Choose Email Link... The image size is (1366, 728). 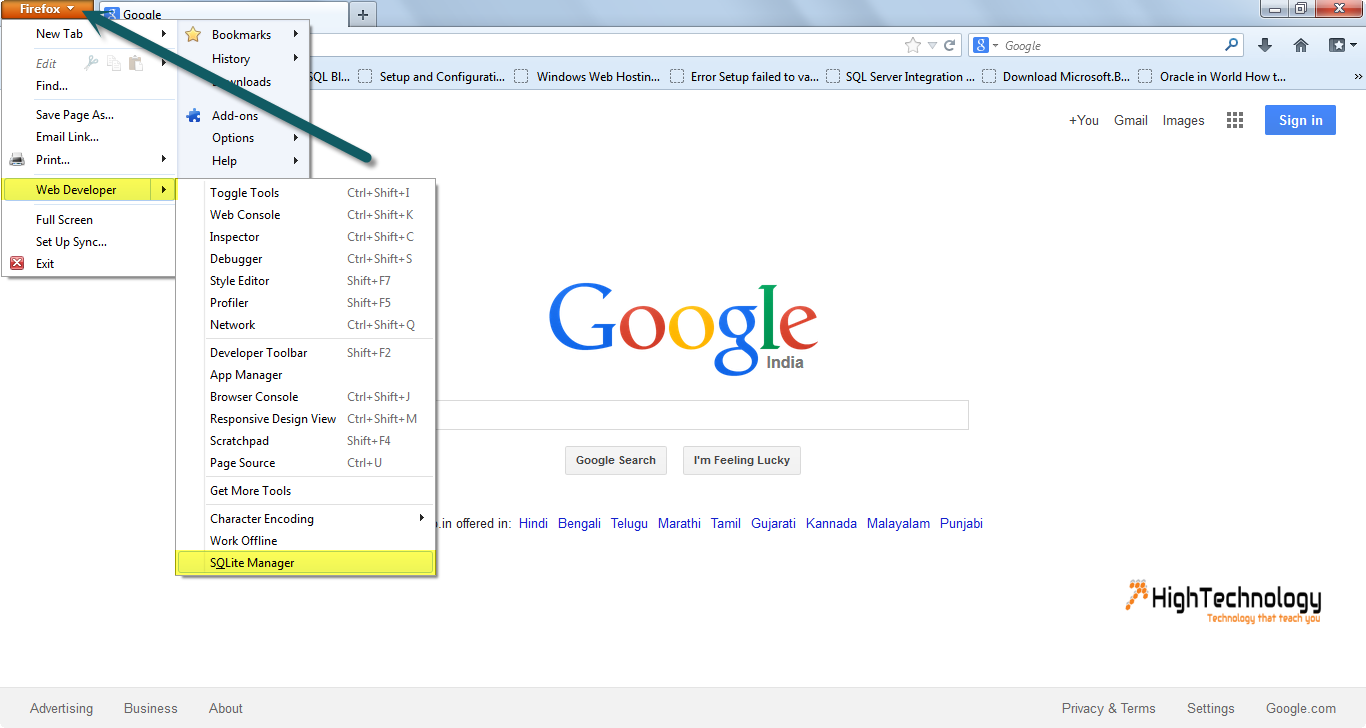(x=67, y=137)
